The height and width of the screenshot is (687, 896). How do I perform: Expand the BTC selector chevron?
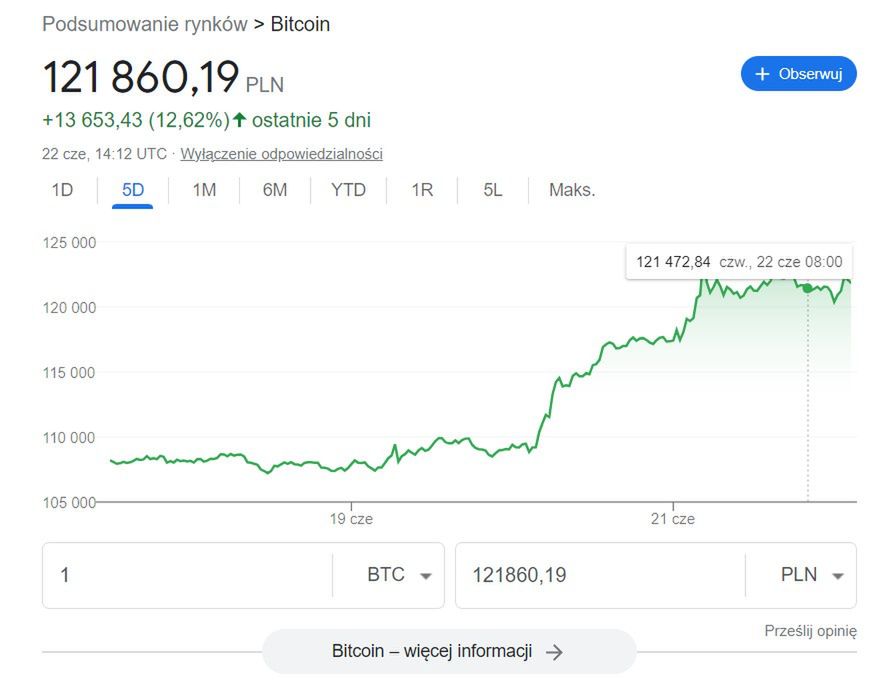424,576
